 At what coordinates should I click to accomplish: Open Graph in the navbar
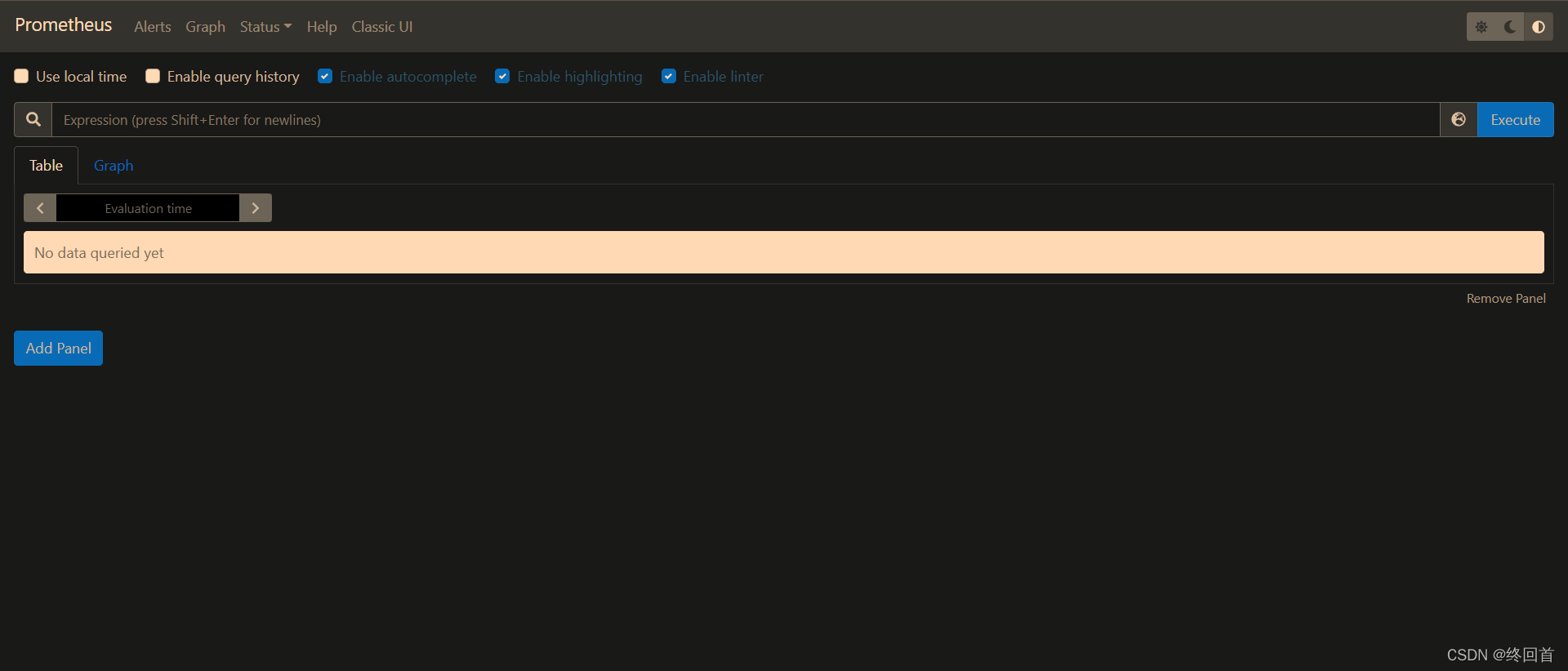205,27
